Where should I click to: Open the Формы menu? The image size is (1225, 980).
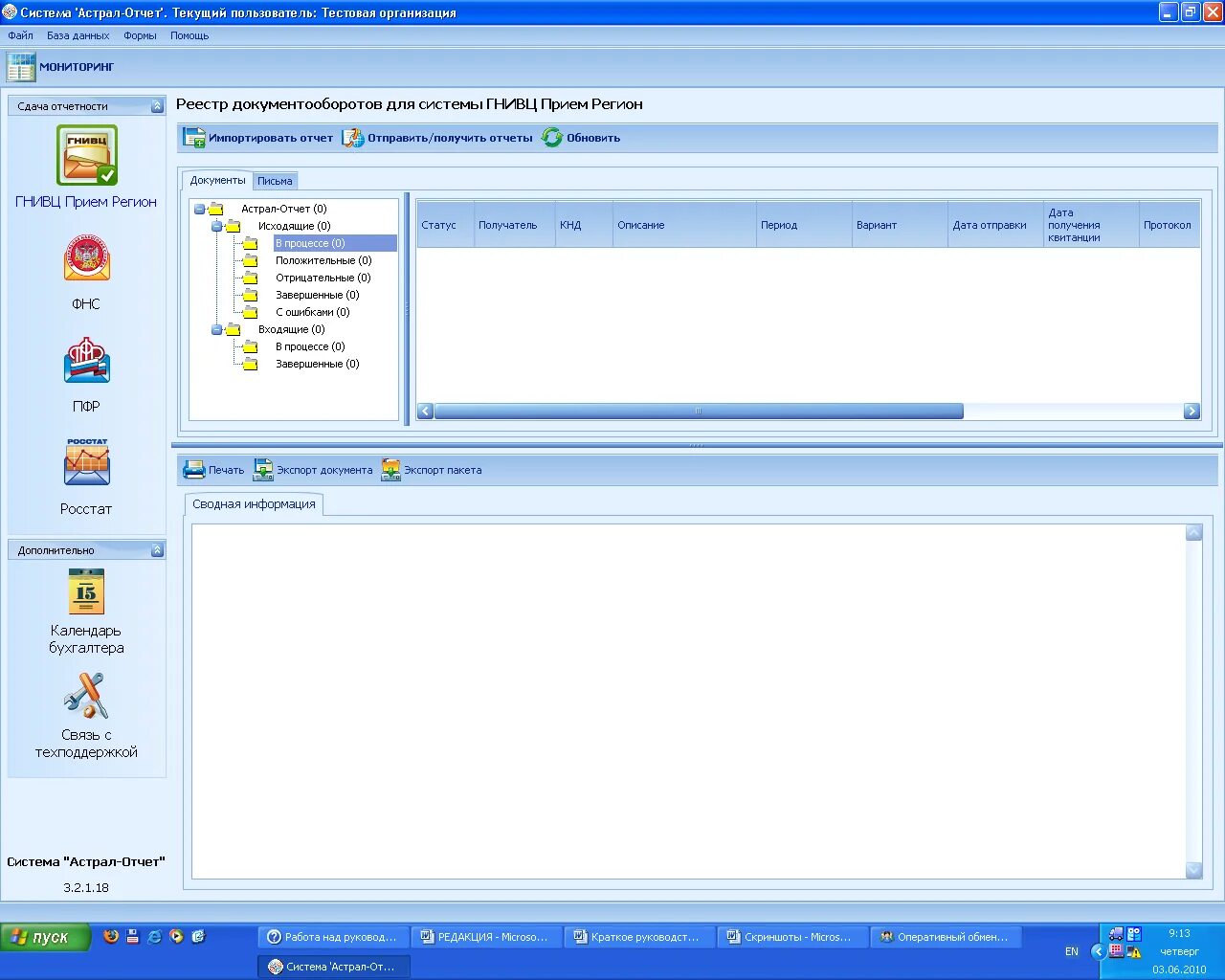pyautogui.click(x=140, y=35)
